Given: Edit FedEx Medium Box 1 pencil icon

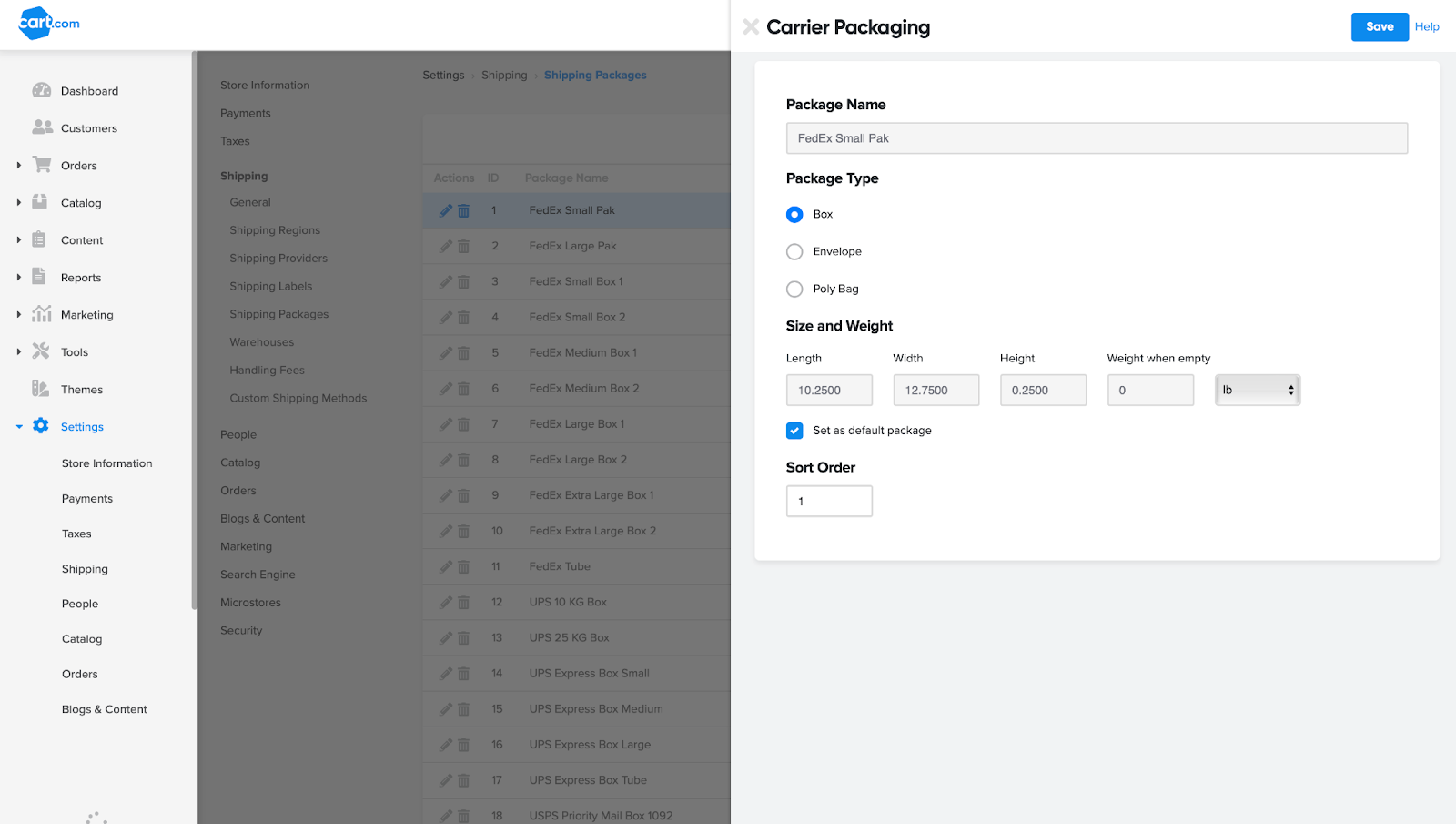Looking at the screenshot, I should (x=446, y=352).
